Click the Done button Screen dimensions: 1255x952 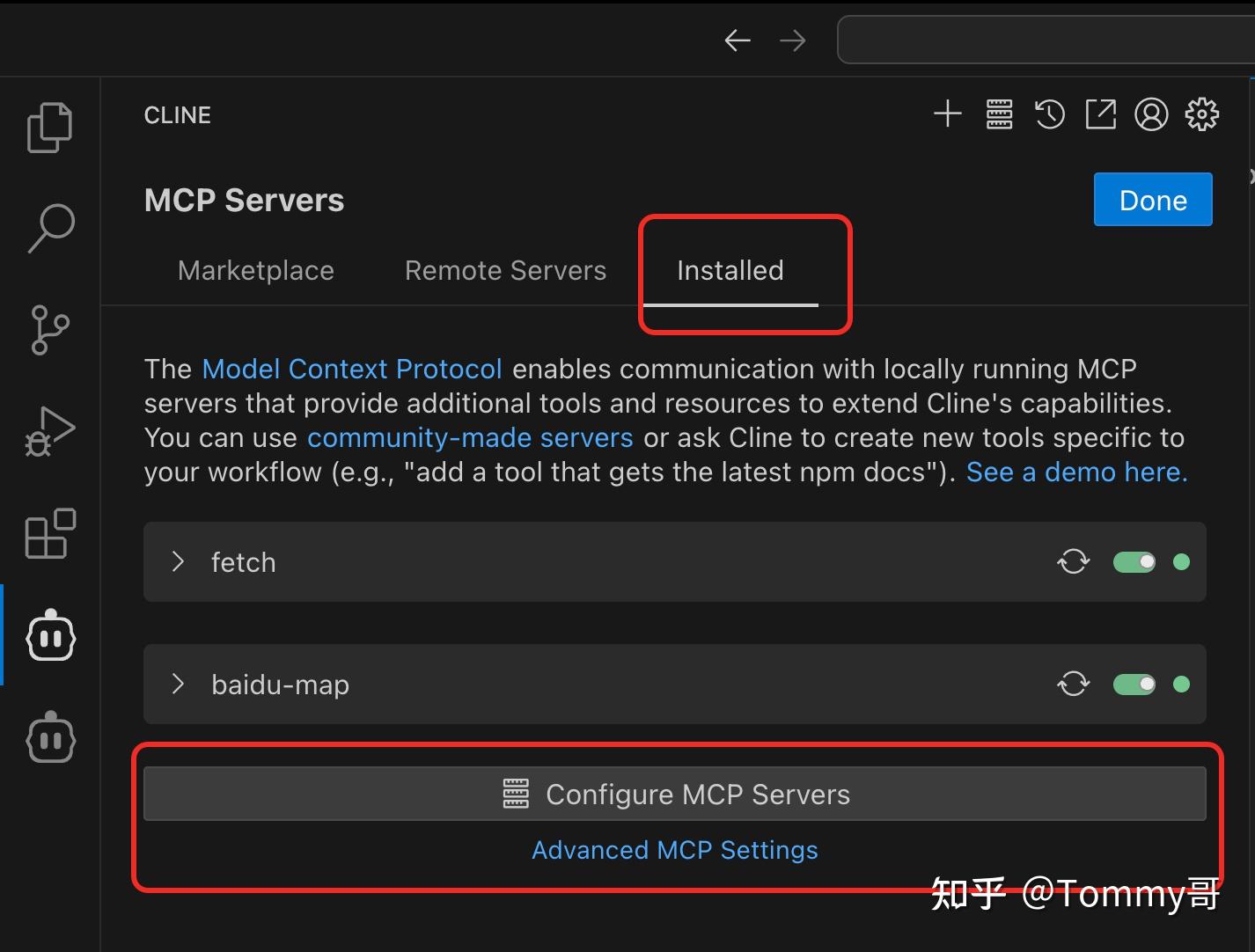[1152, 200]
